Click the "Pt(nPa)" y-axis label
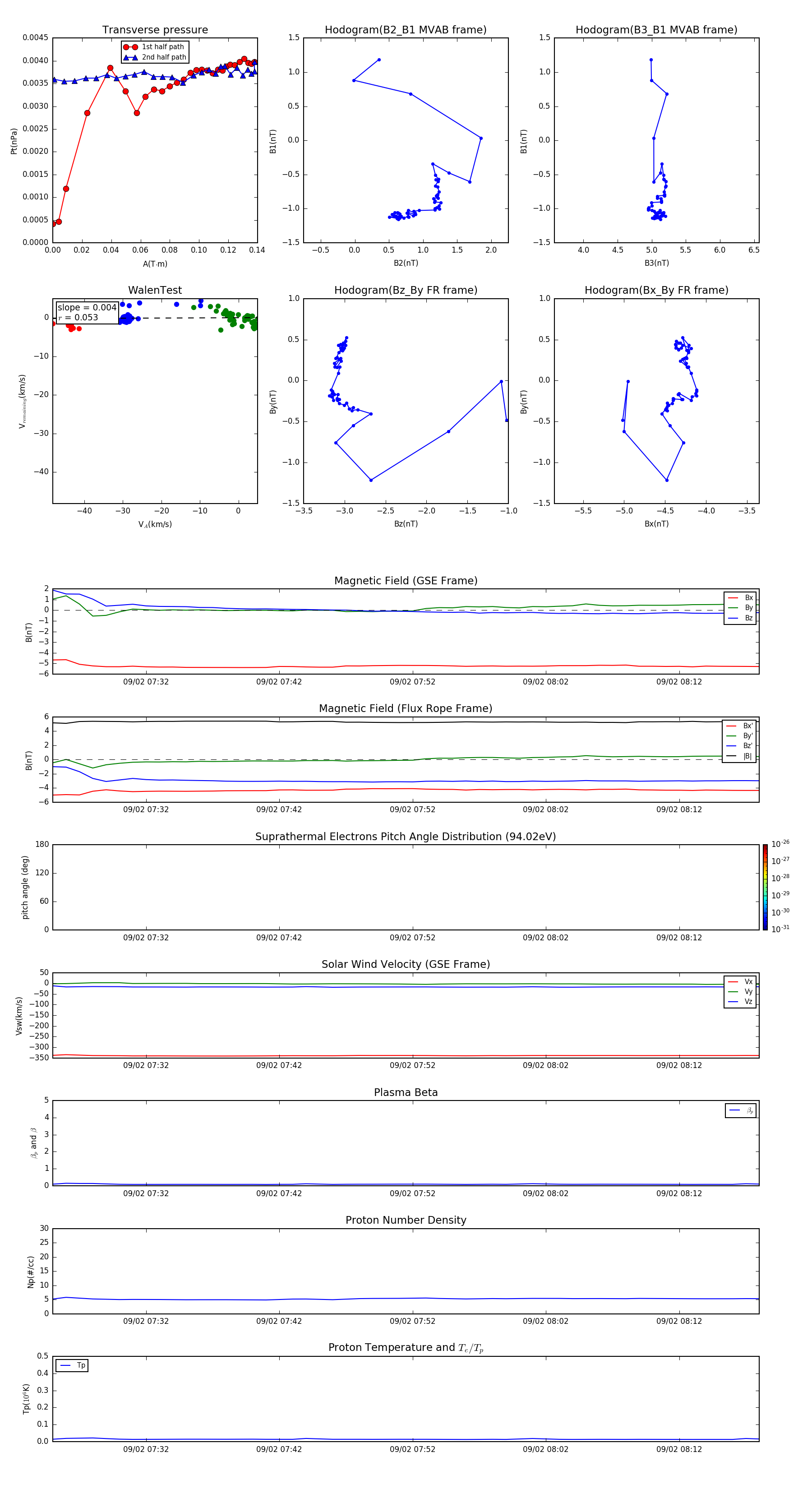 click(x=14, y=141)
